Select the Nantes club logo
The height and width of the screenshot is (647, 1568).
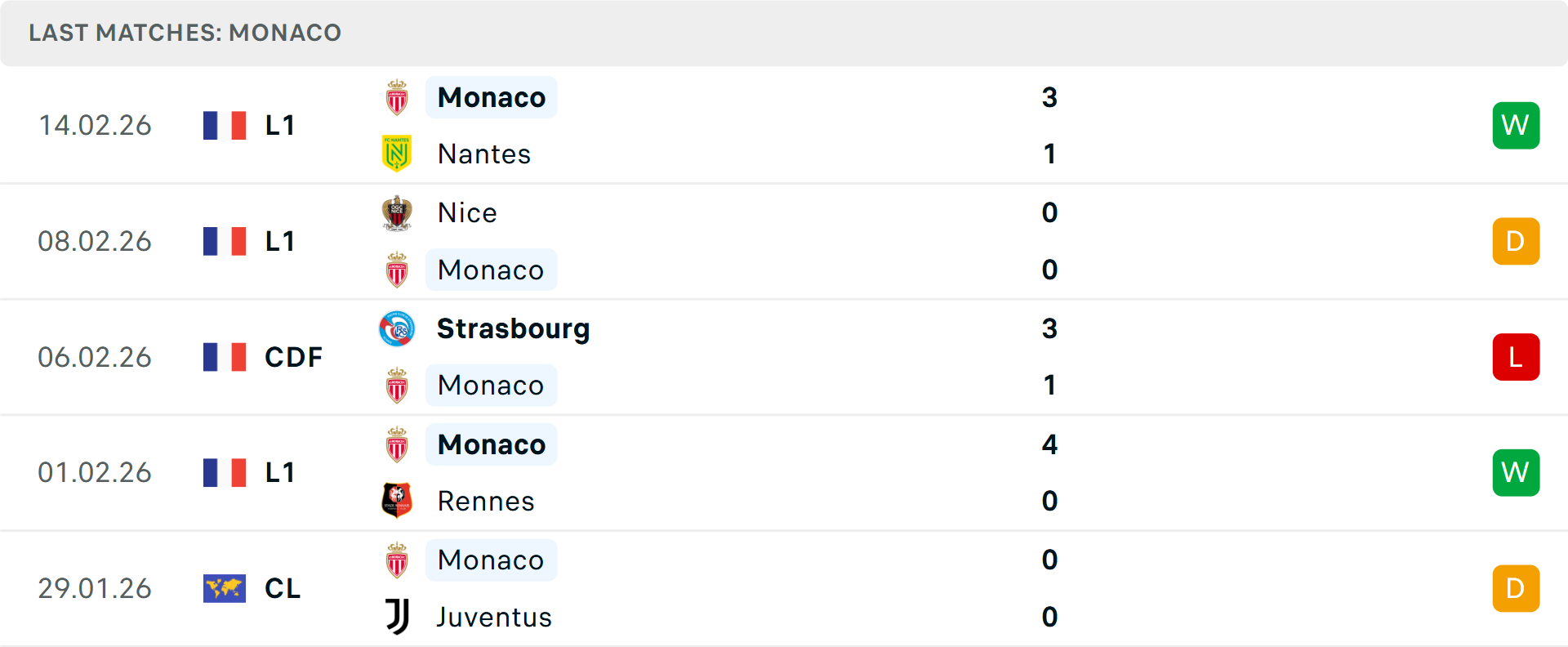coord(398,154)
